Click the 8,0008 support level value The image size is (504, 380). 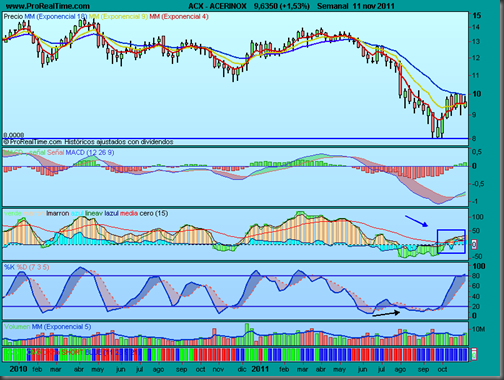14,135
